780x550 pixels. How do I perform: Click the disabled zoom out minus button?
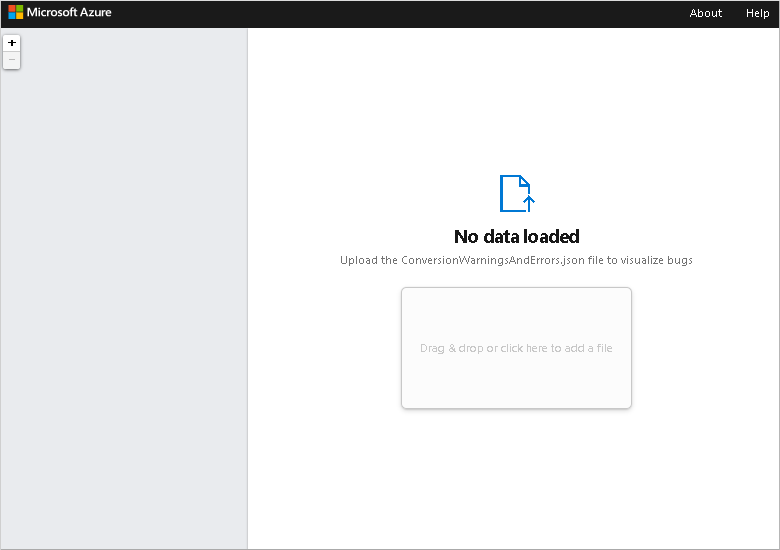(x=11, y=60)
